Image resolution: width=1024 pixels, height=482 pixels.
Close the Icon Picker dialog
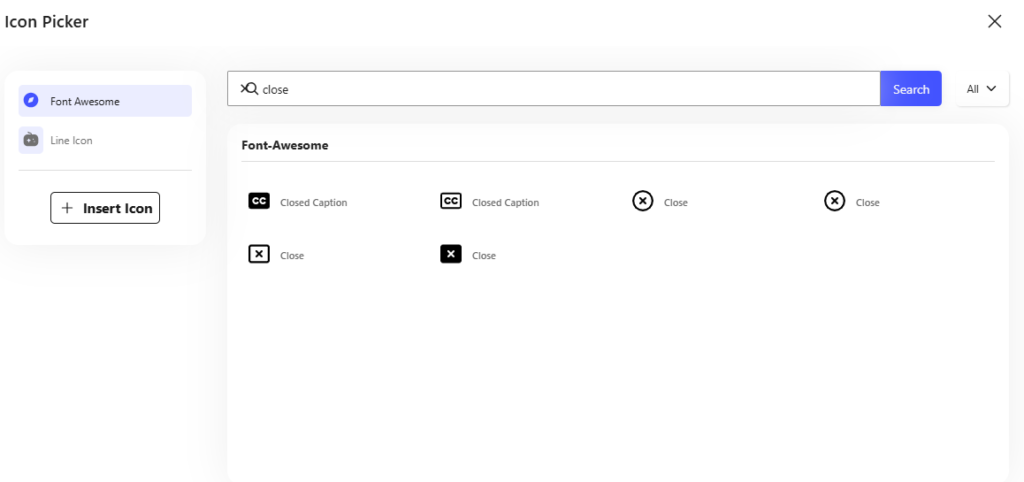tap(994, 21)
